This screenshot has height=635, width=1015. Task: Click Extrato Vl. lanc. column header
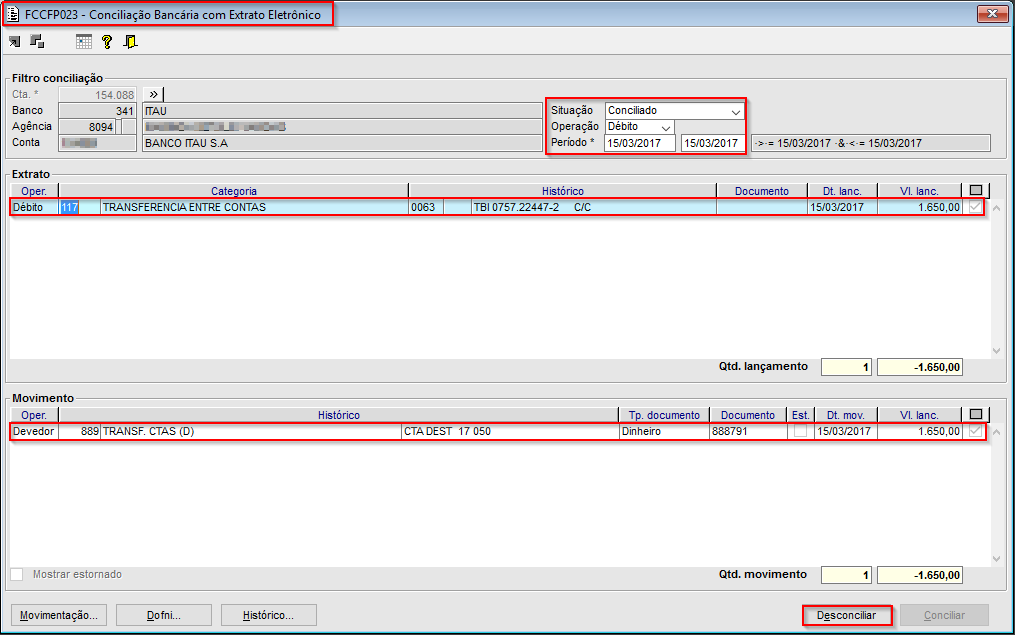click(919, 191)
